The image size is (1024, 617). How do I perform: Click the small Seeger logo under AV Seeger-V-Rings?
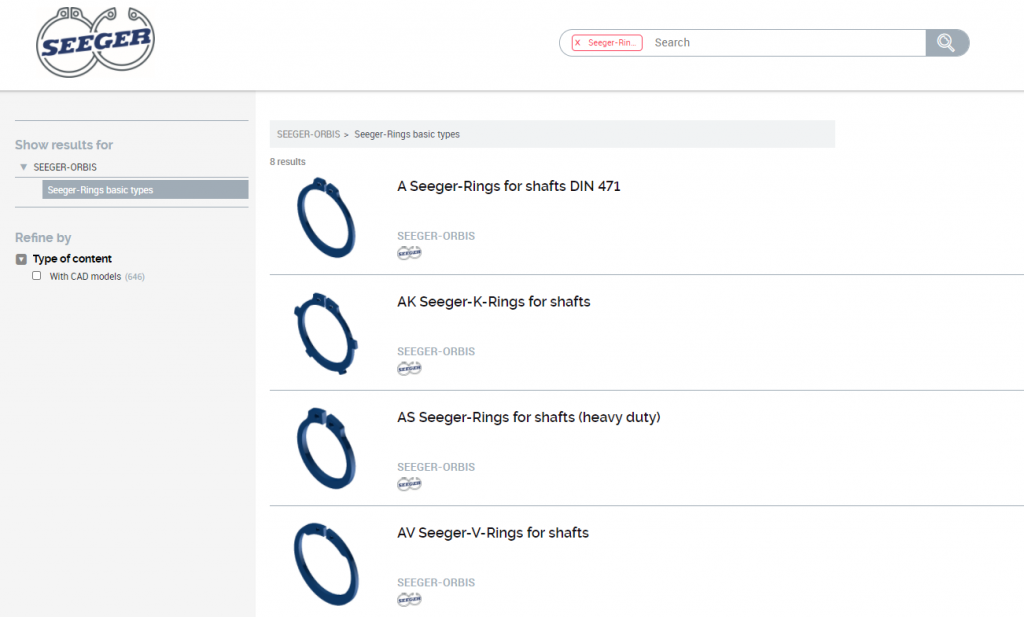[x=409, y=599]
